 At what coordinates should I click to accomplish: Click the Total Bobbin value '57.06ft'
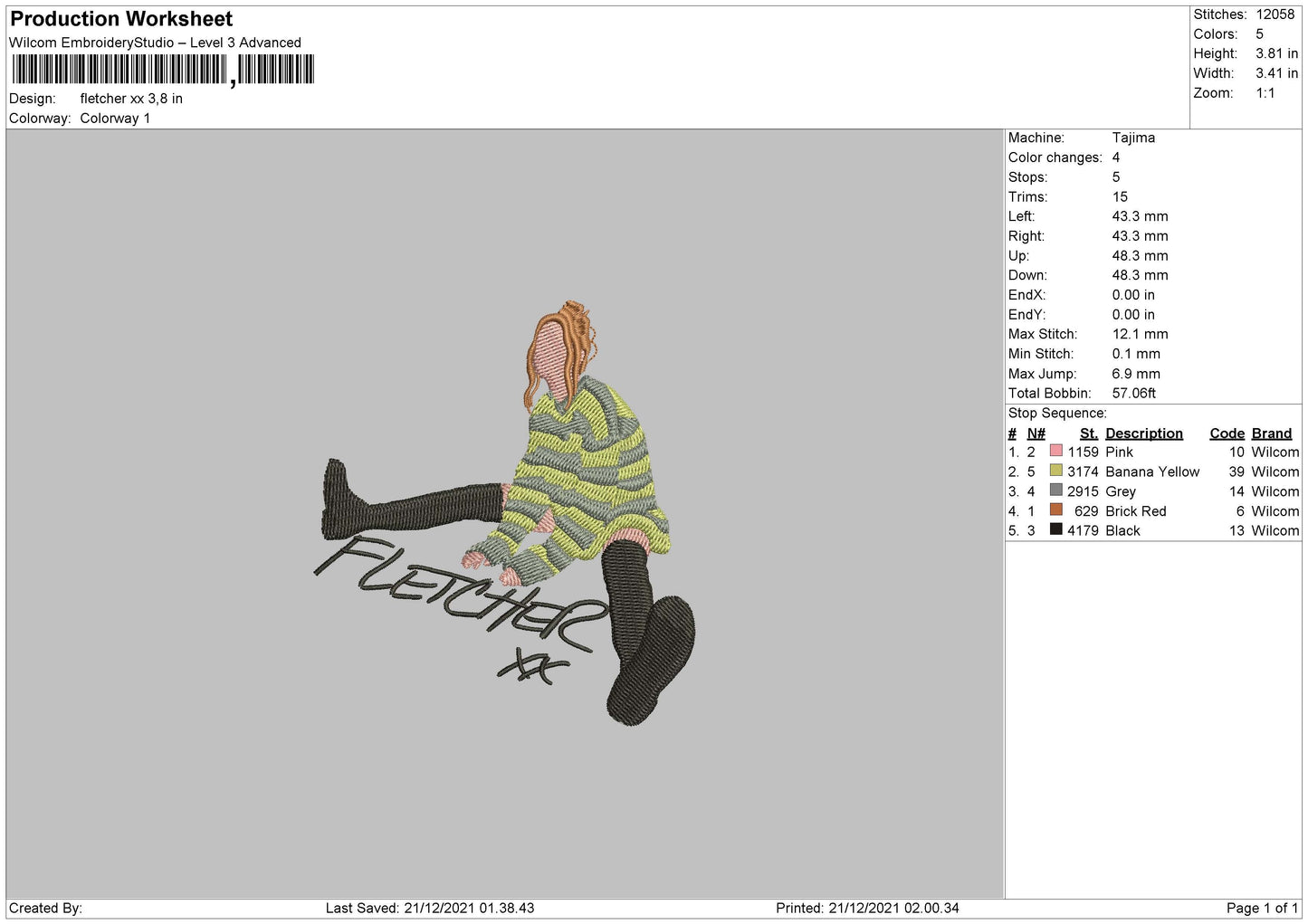[1134, 394]
